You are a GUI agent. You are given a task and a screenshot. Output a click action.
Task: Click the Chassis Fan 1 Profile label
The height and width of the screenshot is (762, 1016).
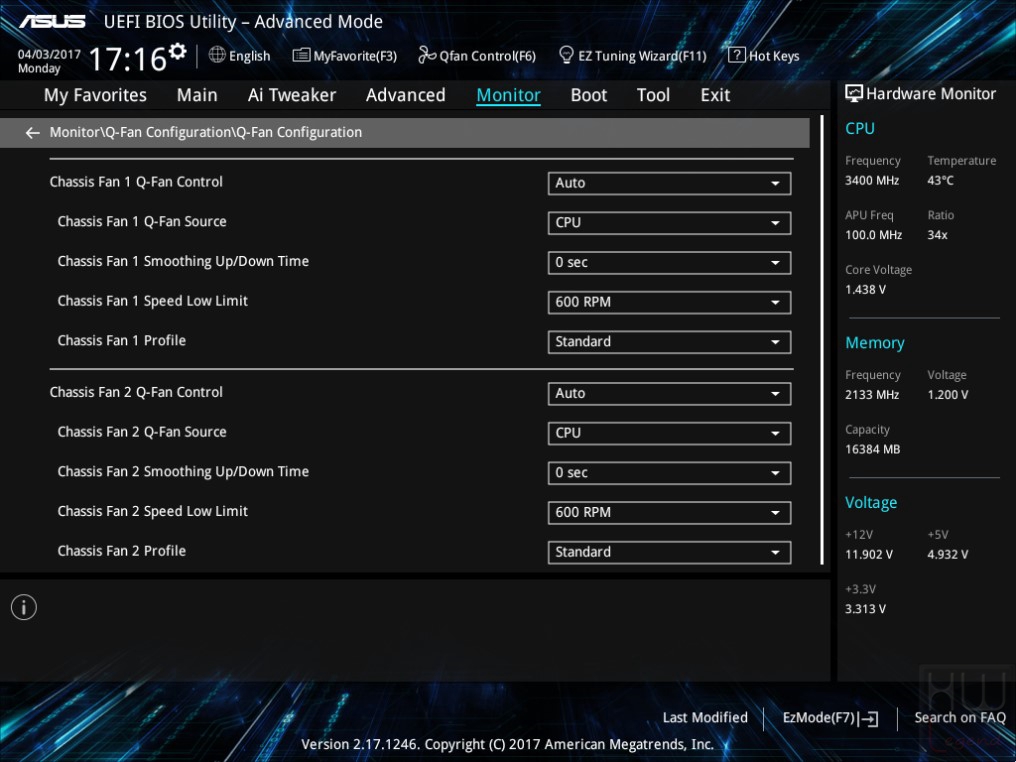pyautogui.click(x=122, y=341)
